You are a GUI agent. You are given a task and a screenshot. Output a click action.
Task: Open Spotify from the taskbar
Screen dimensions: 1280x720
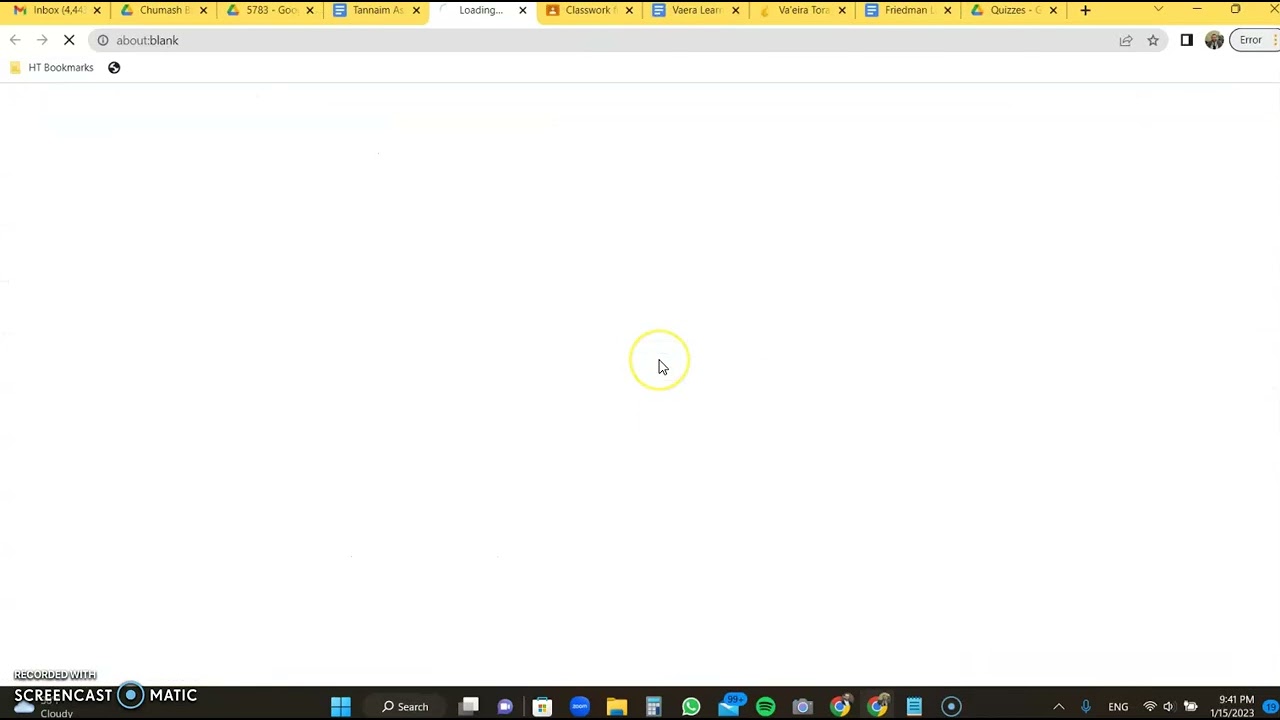(765, 707)
